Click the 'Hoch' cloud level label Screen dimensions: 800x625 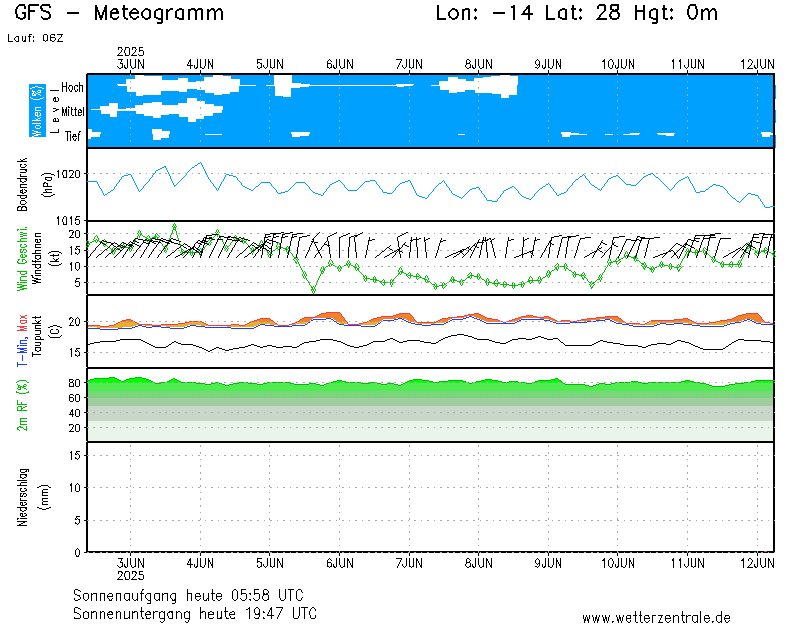[72, 88]
